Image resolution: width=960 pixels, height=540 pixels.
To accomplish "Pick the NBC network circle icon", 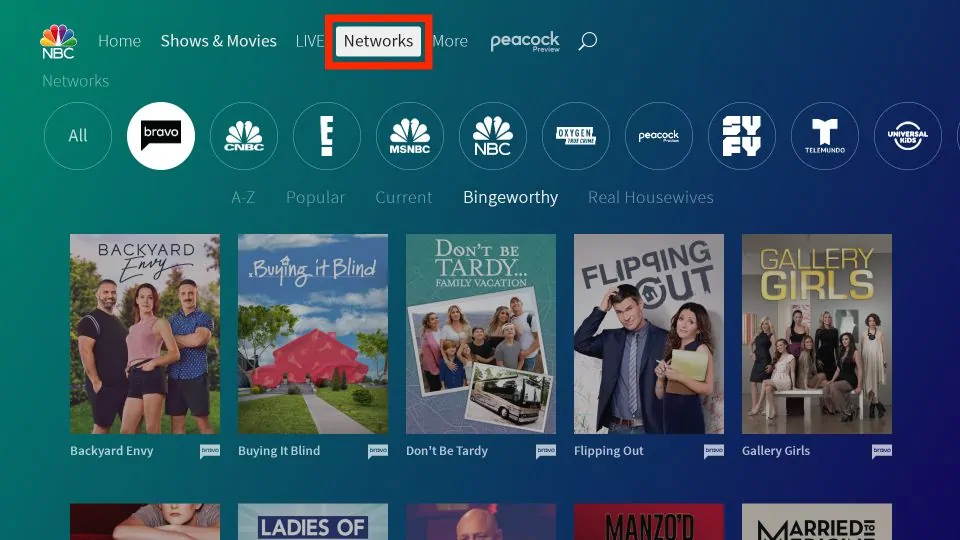I will pos(493,135).
